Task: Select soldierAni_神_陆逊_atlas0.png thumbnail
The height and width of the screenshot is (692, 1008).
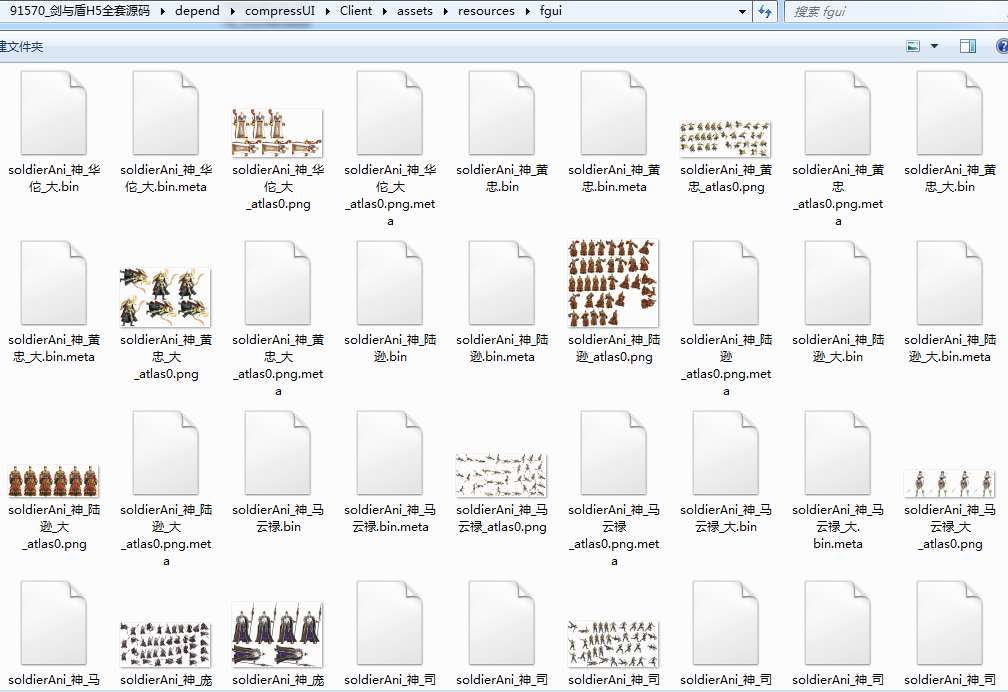Action: (x=613, y=283)
